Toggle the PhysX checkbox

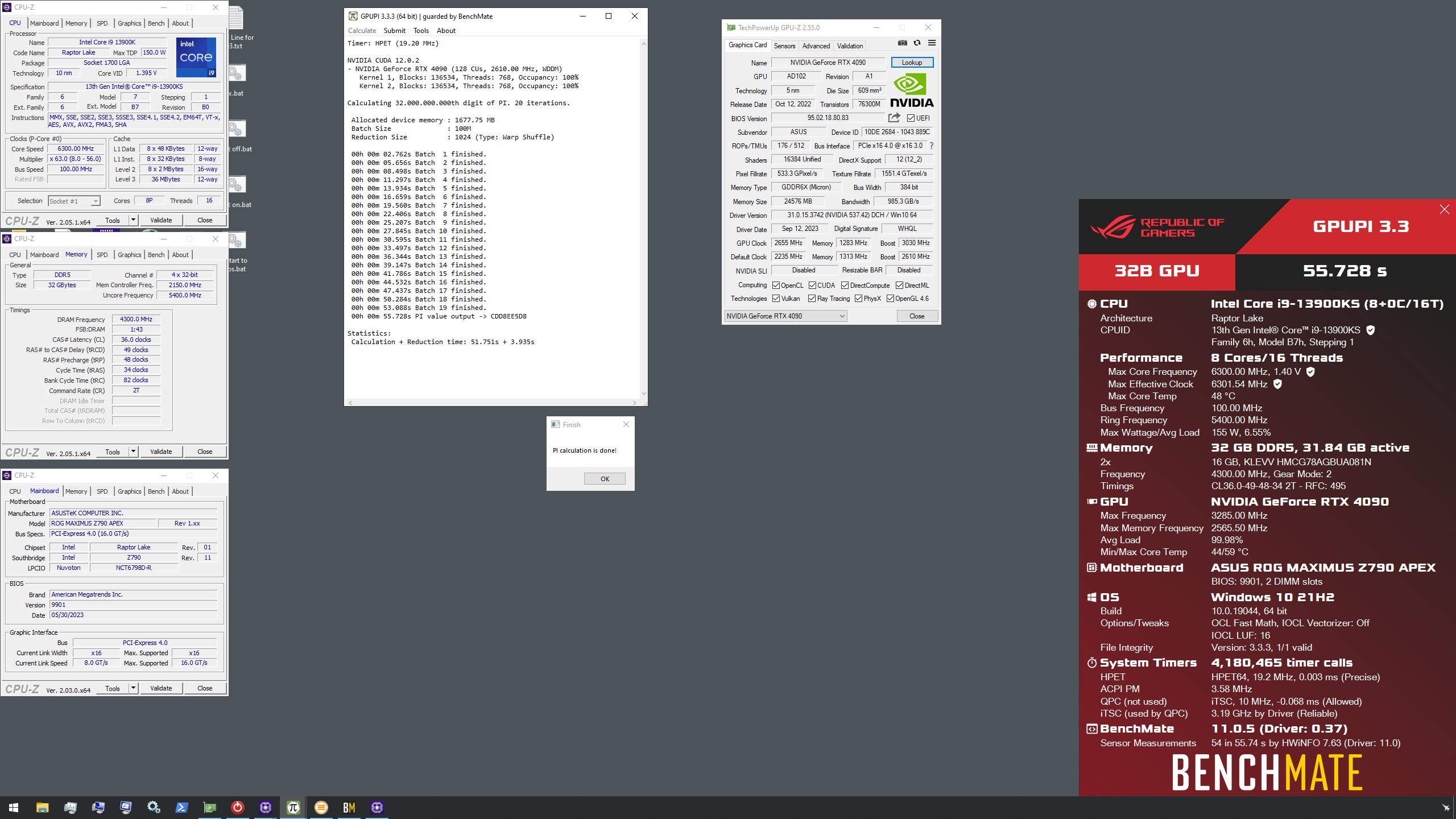[859, 299]
